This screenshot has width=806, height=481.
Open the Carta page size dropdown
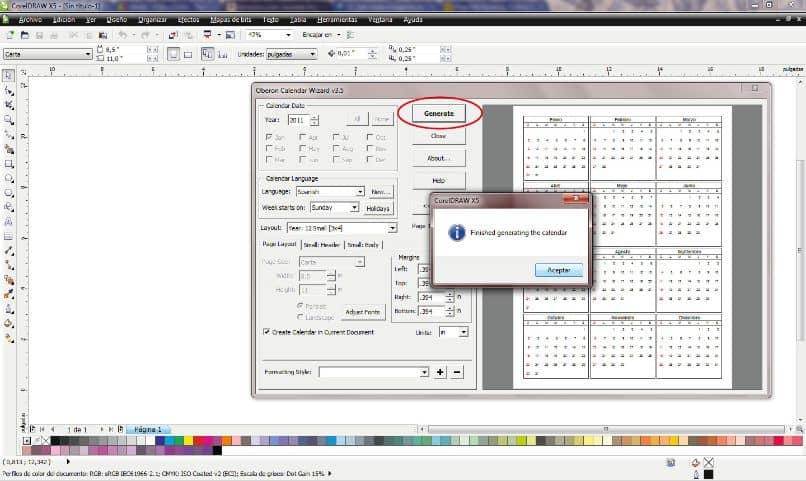47,54
